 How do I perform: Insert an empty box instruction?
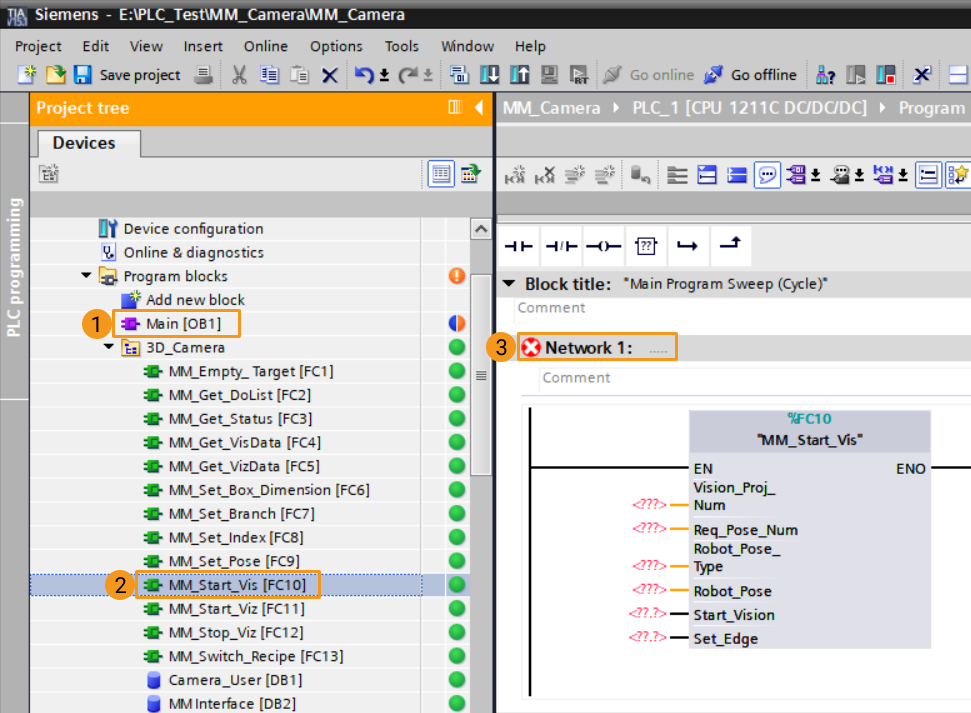point(646,245)
